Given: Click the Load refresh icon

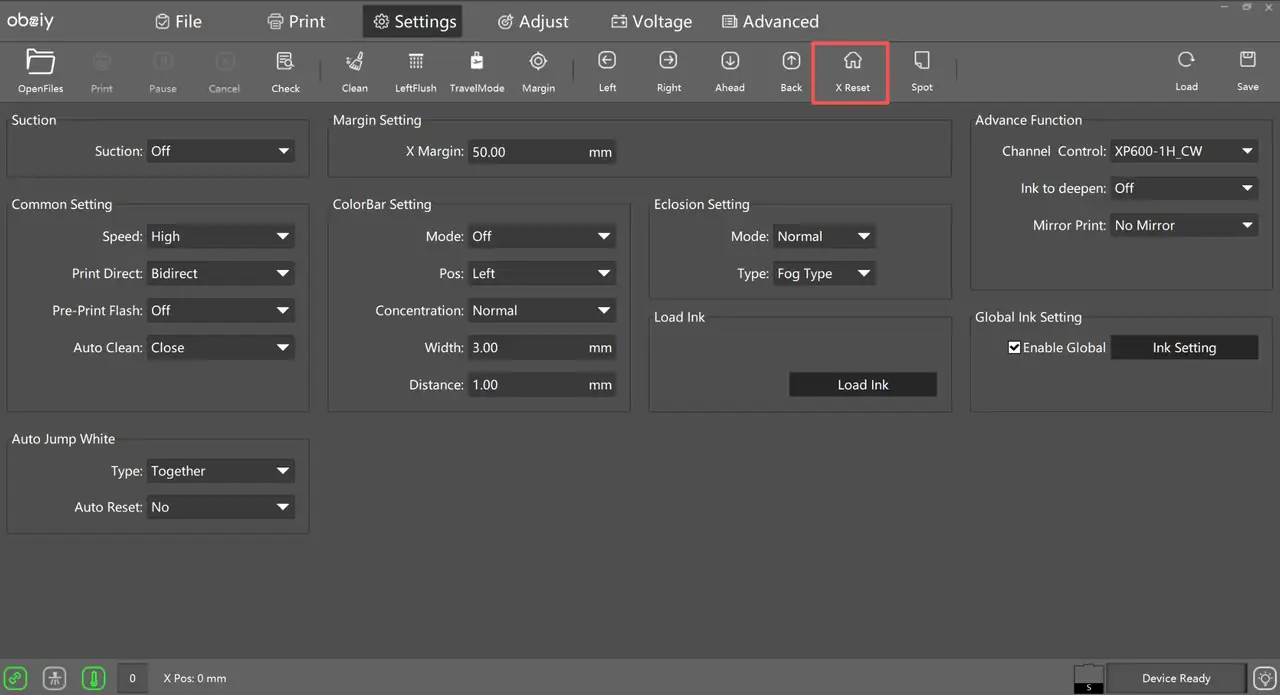Looking at the screenshot, I should coord(1186,60).
